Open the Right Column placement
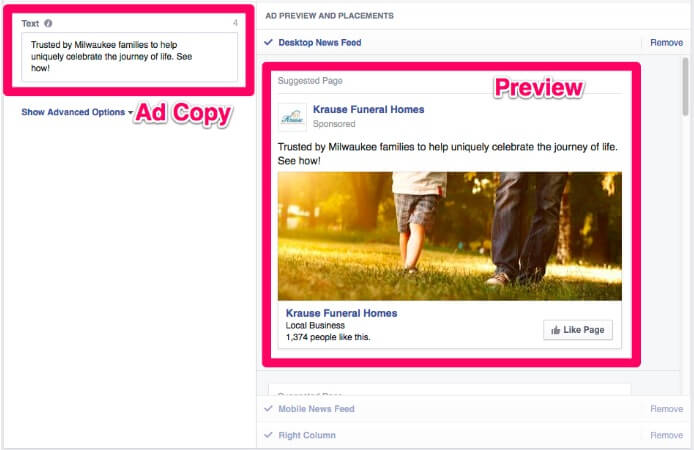This screenshot has height=450, width=694. tap(307, 435)
